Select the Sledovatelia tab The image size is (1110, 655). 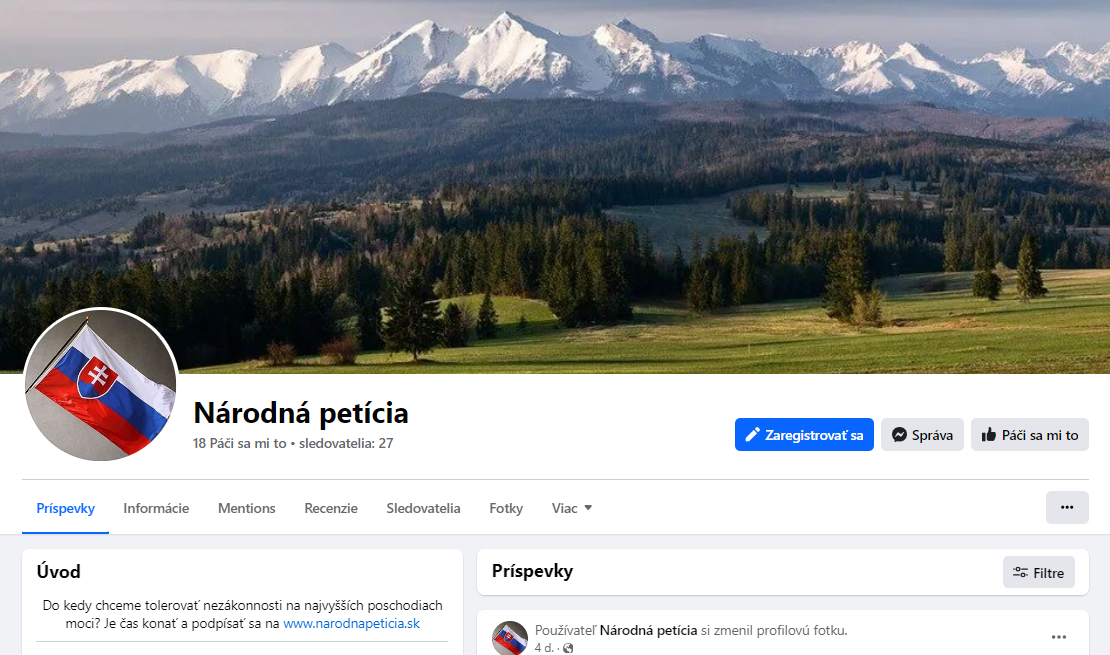point(423,508)
